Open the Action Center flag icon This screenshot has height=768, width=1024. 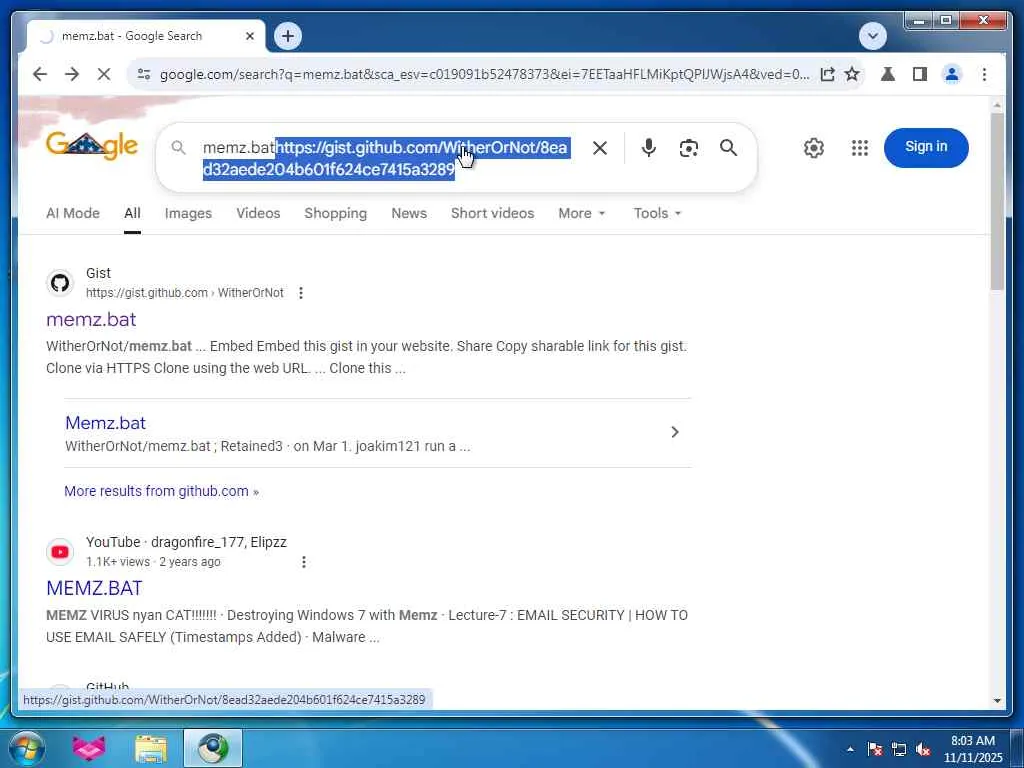[x=874, y=749]
